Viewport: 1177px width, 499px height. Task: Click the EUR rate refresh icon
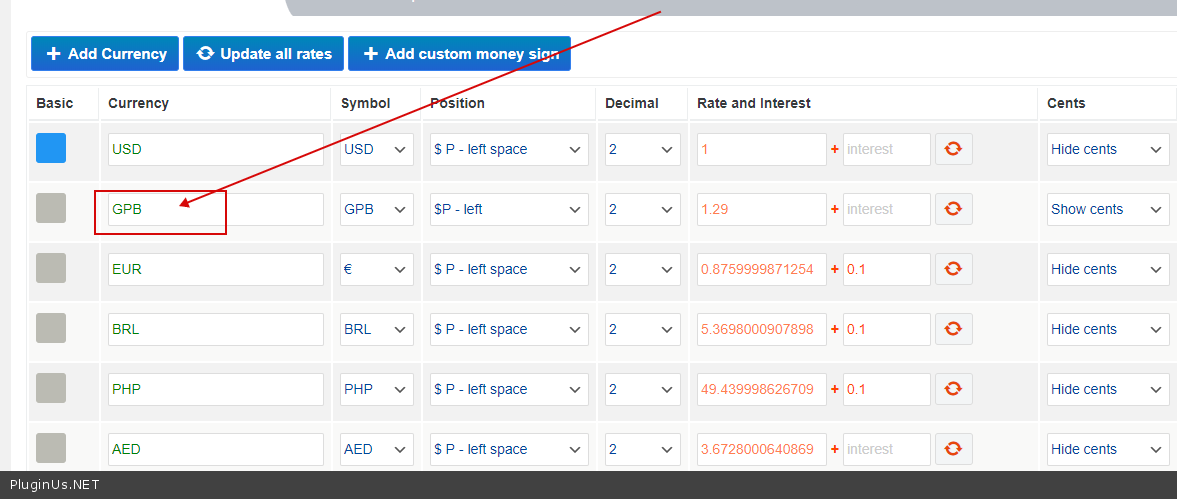pos(953,269)
